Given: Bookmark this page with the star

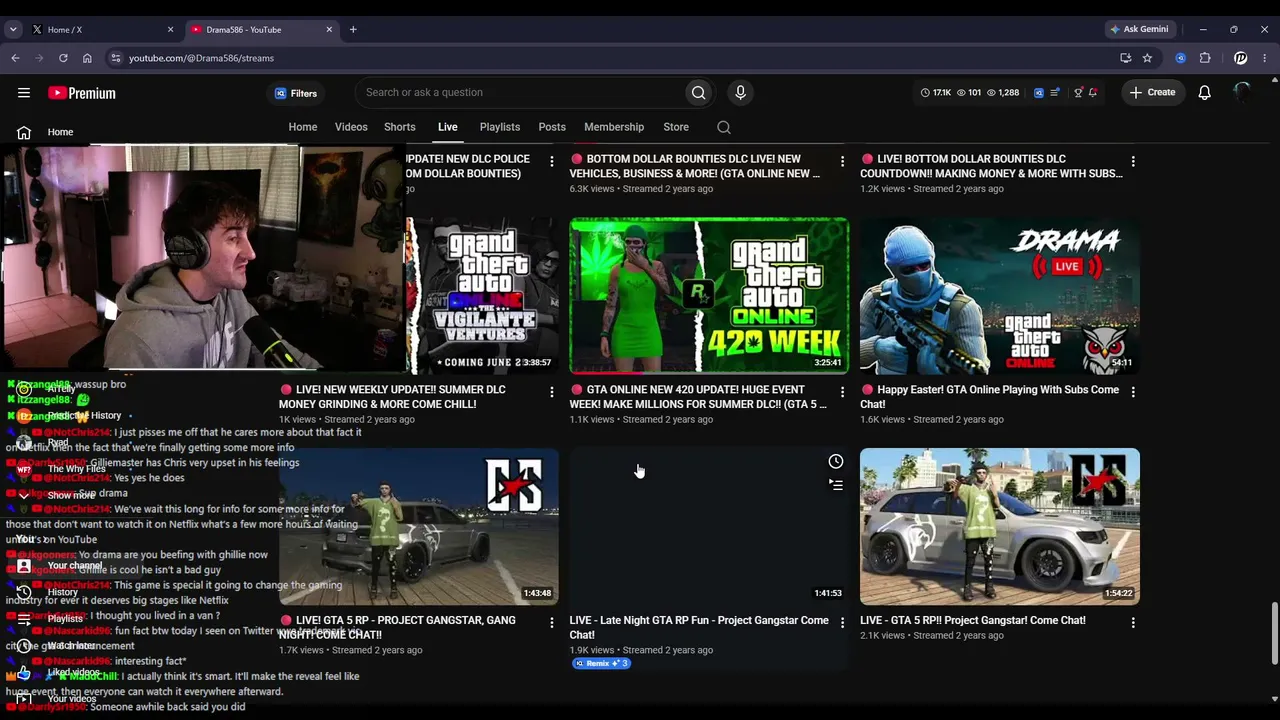Looking at the screenshot, I should (1147, 58).
